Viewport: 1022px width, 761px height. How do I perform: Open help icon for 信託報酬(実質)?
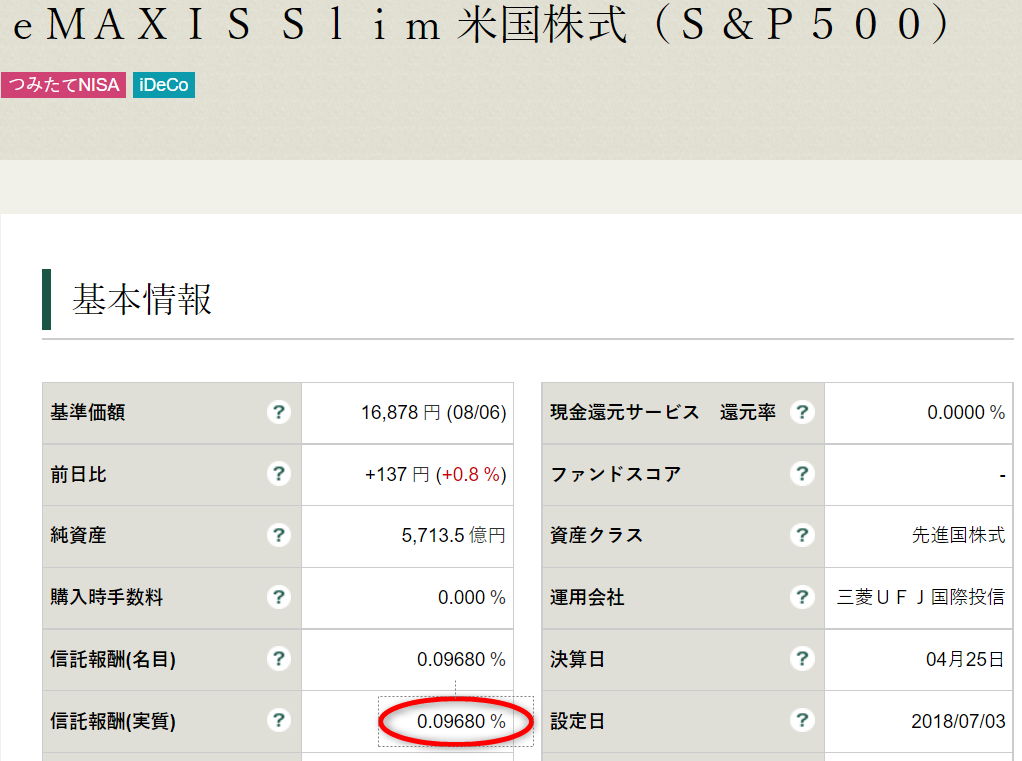coord(279,721)
